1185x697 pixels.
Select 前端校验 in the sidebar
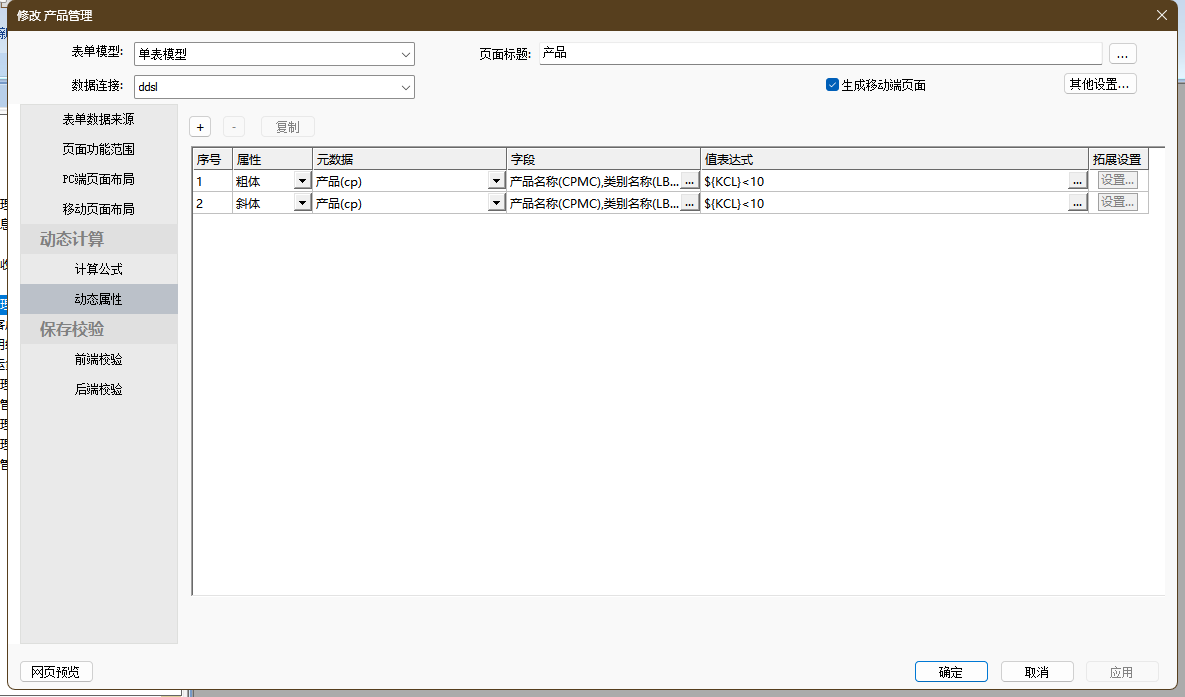coord(98,359)
